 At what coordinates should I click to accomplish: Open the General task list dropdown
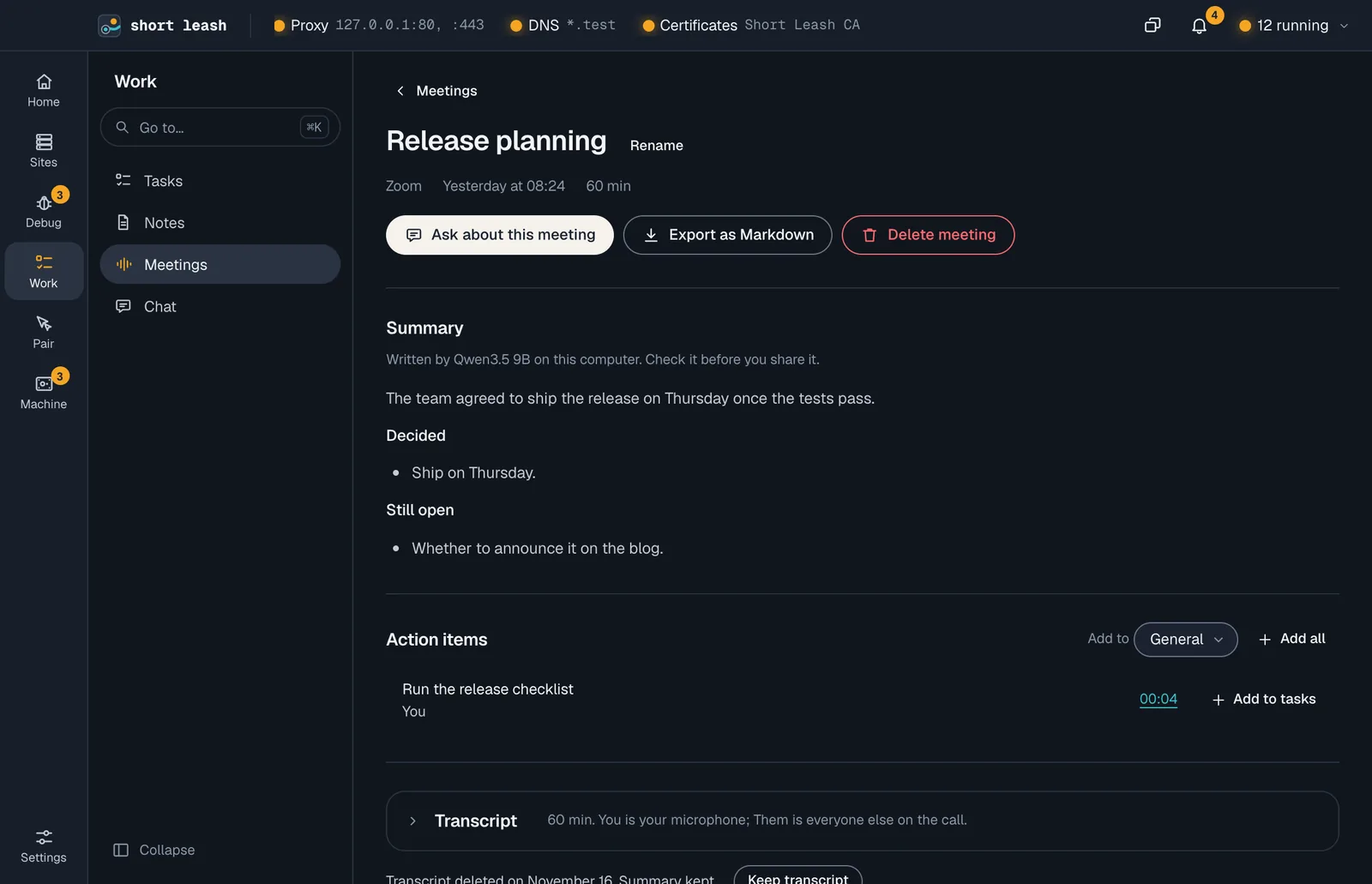[x=1185, y=640]
